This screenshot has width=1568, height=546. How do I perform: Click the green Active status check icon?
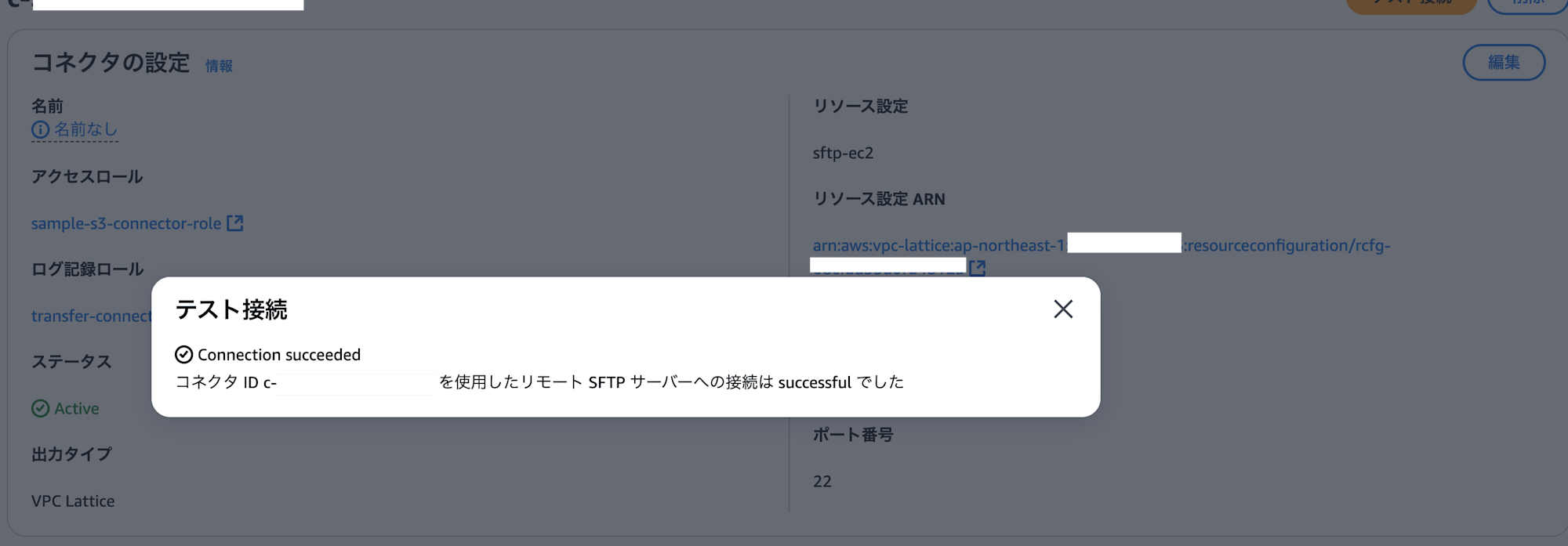pos(40,409)
